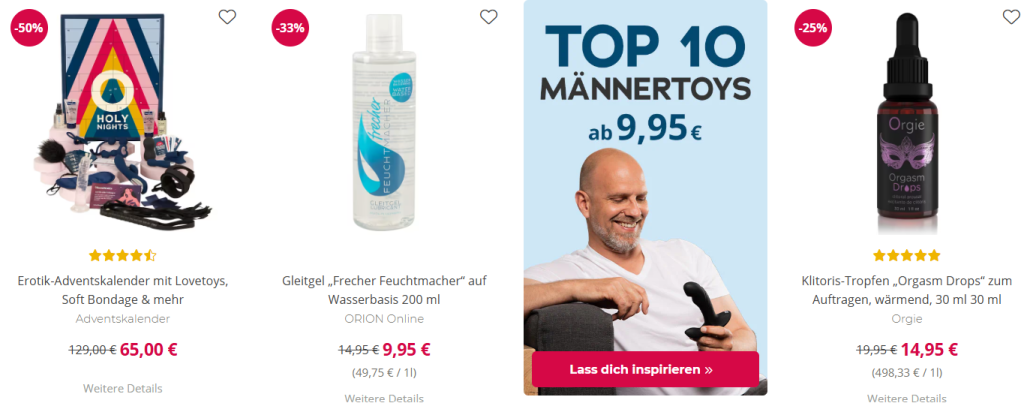
Task: Add Erotik-Adventskalender to wishlist via heart icon
Action: pyautogui.click(x=227, y=17)
